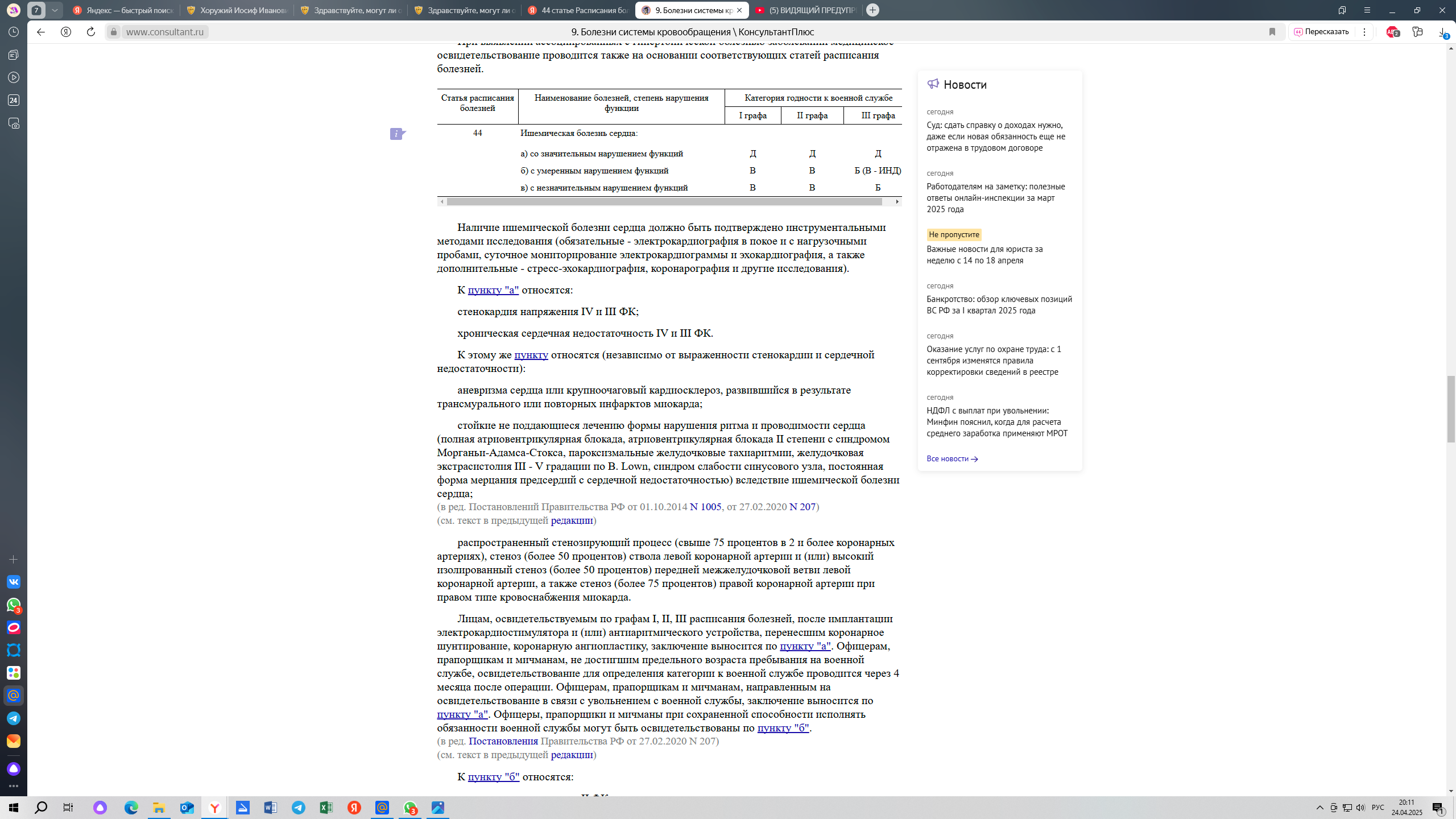This screenshot has height=819, width=1456.
Task: Open the video play icon in the sidebar
Action: [14, 77]
